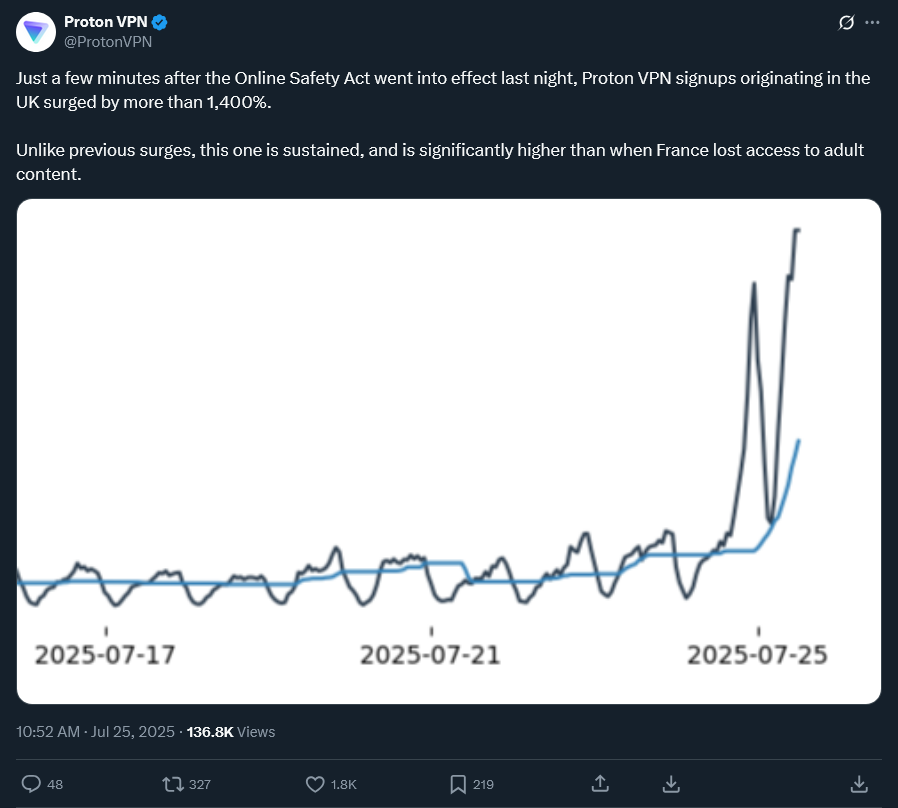Open the 10:52 AM · Jul 25, 2025 timestamp
Viewport: 898px width, 808px height.
click(x=95, y=732)
